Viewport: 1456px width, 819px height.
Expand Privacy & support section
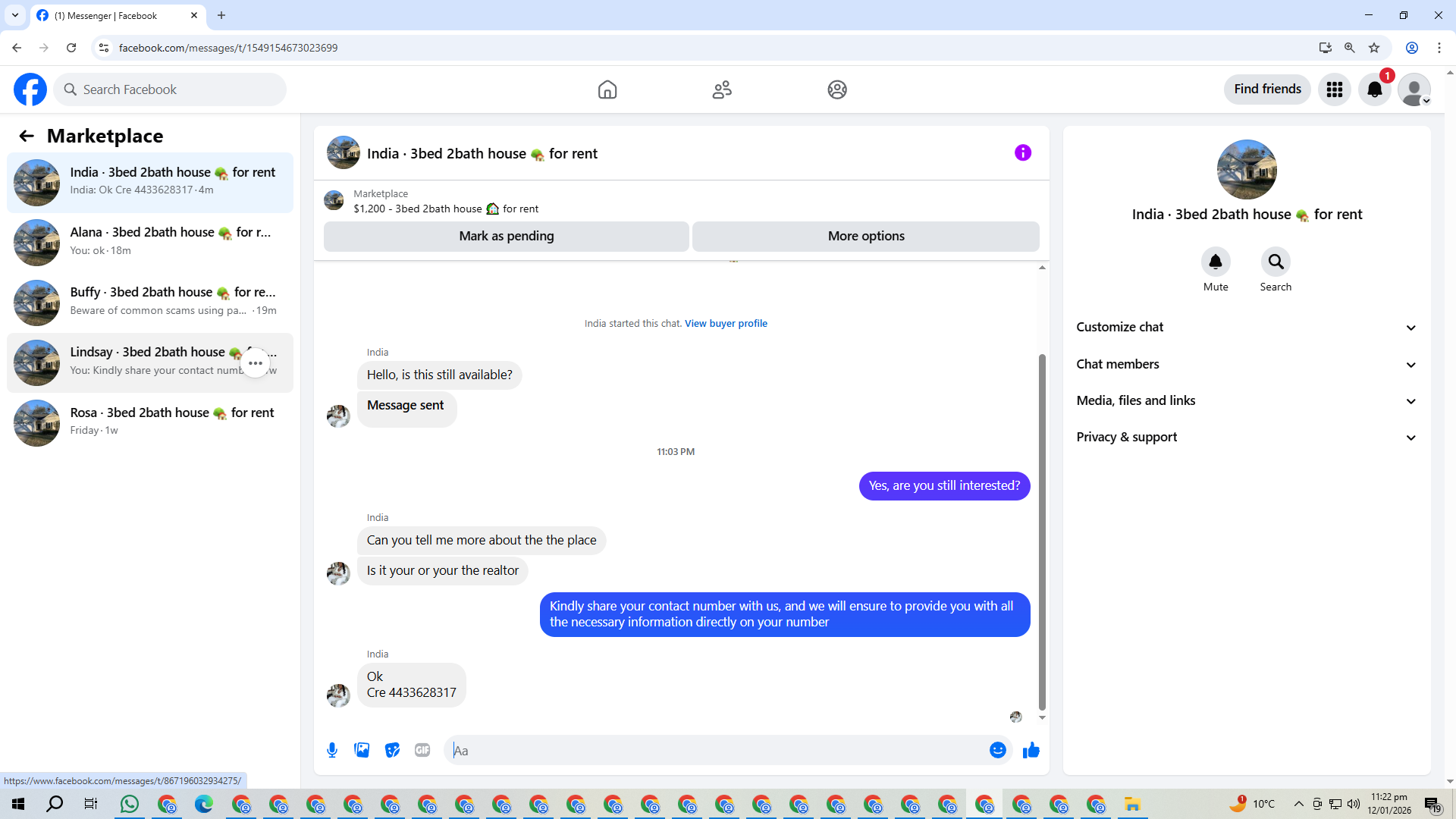click(1246, 437)
